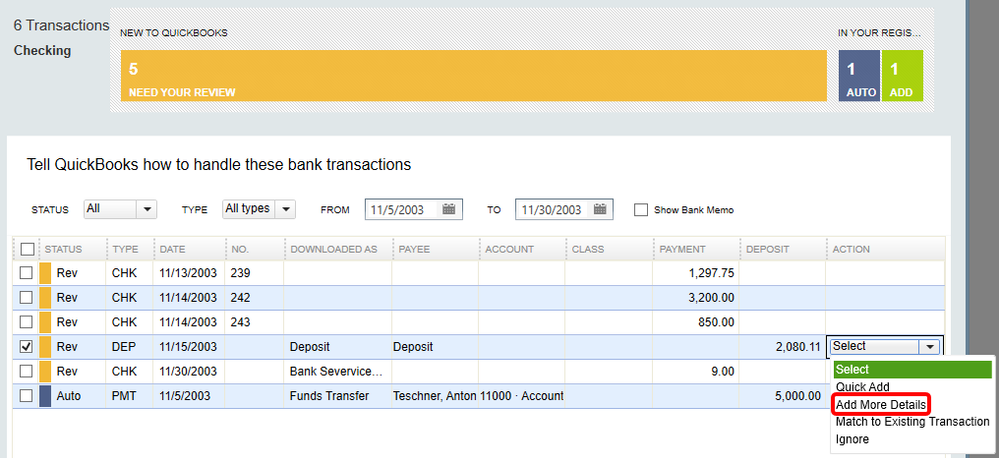Click payment amount 1,297.75
Screen dimensions: 999x458
(x=712, y=273)
